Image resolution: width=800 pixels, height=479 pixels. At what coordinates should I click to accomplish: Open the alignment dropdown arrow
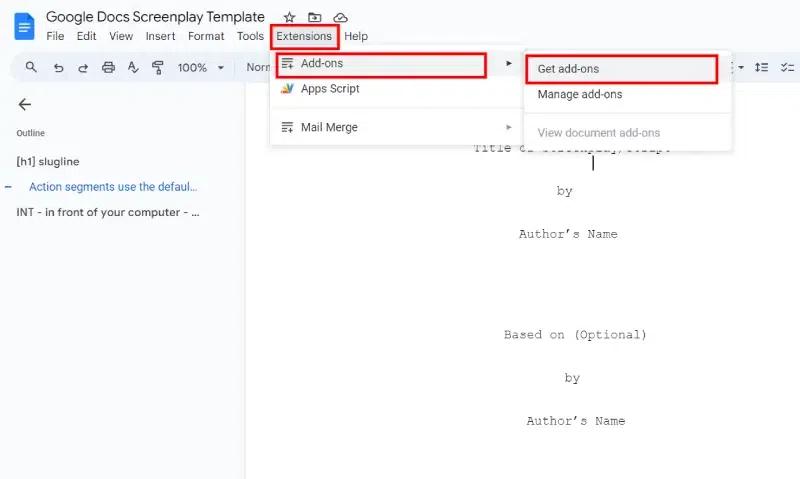(x=741, y=67)
